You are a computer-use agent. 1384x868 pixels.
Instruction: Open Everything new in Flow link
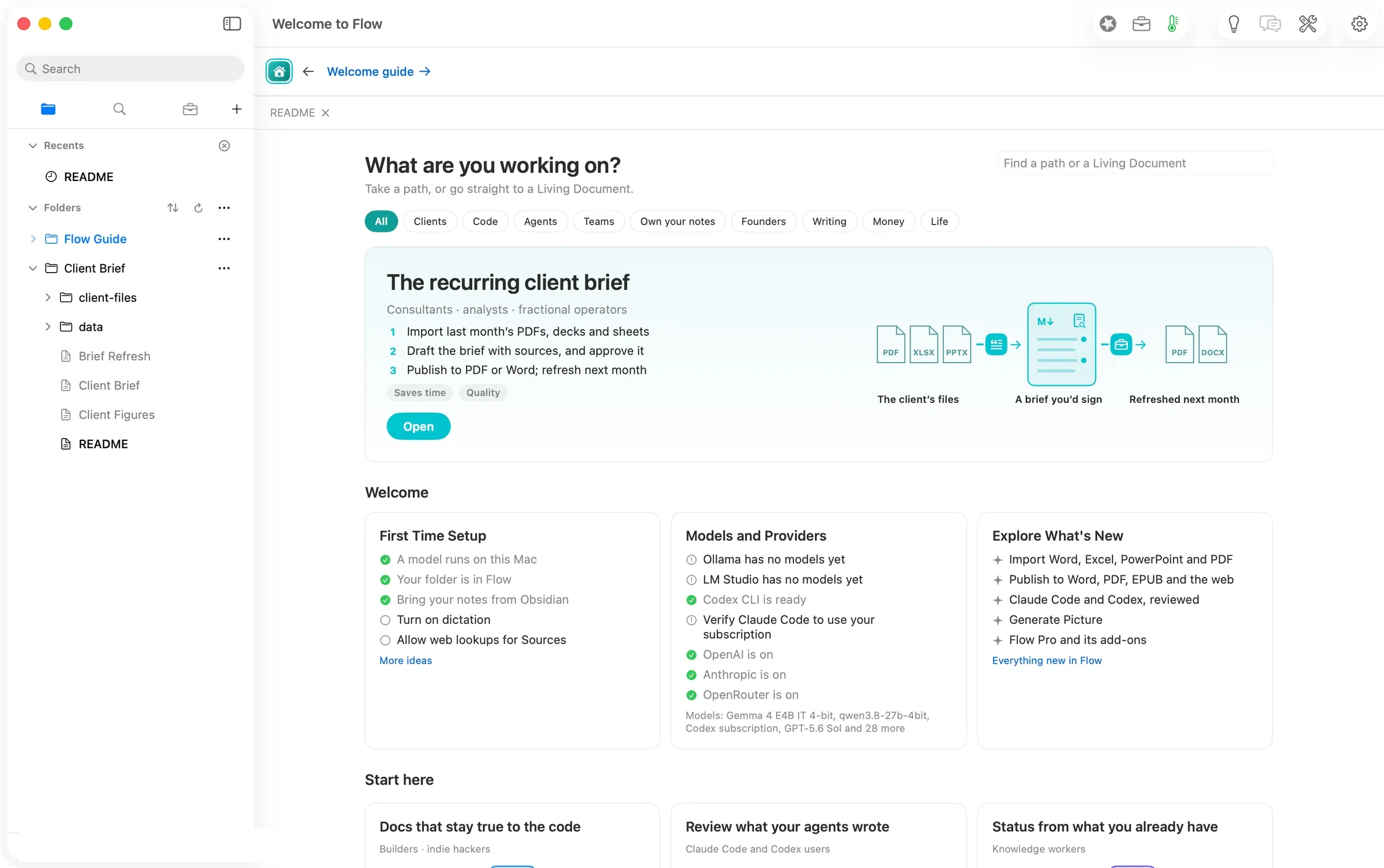click(1047, 661)
